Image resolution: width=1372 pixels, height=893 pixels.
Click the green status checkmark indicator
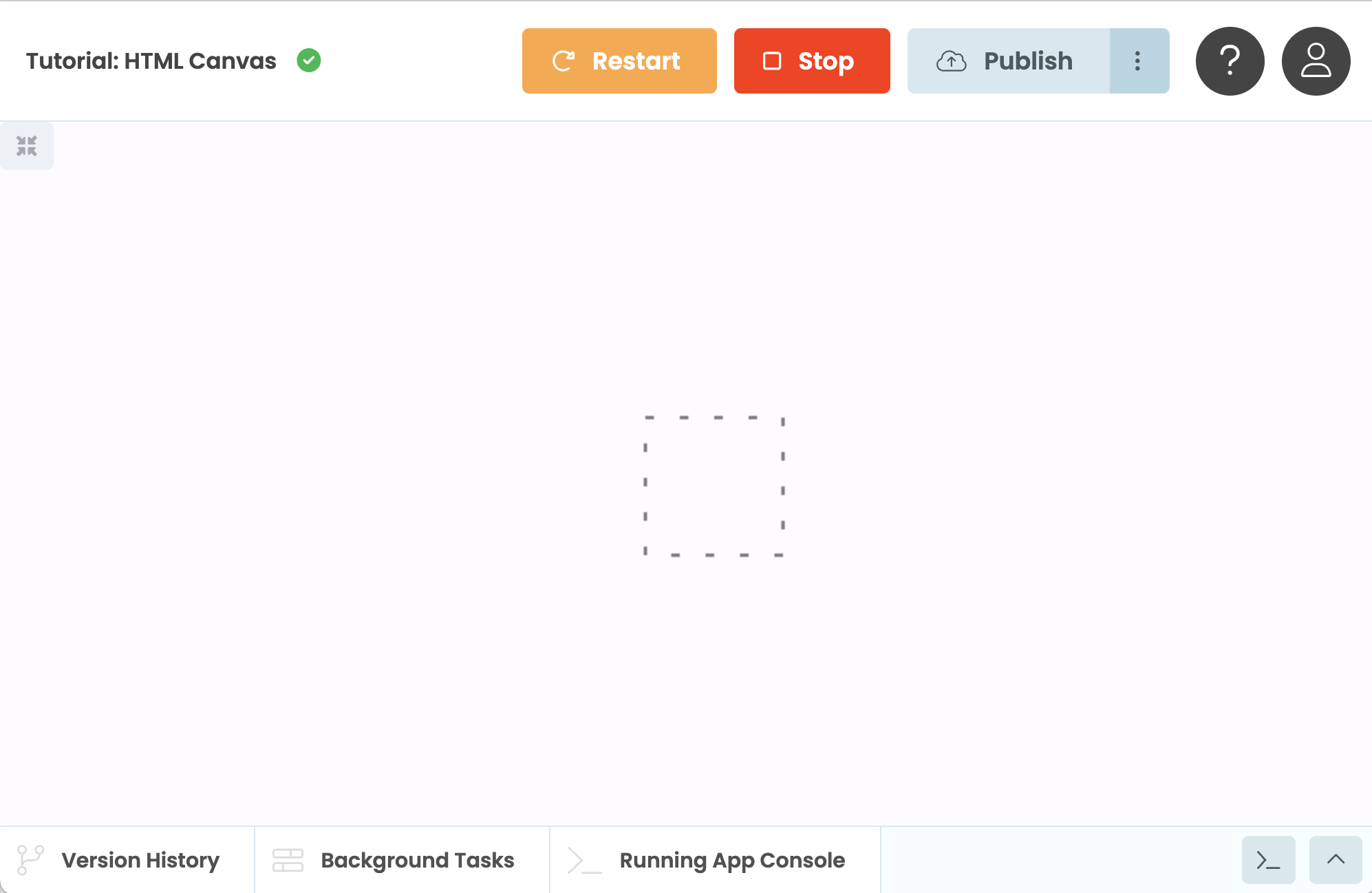point(308,61)
